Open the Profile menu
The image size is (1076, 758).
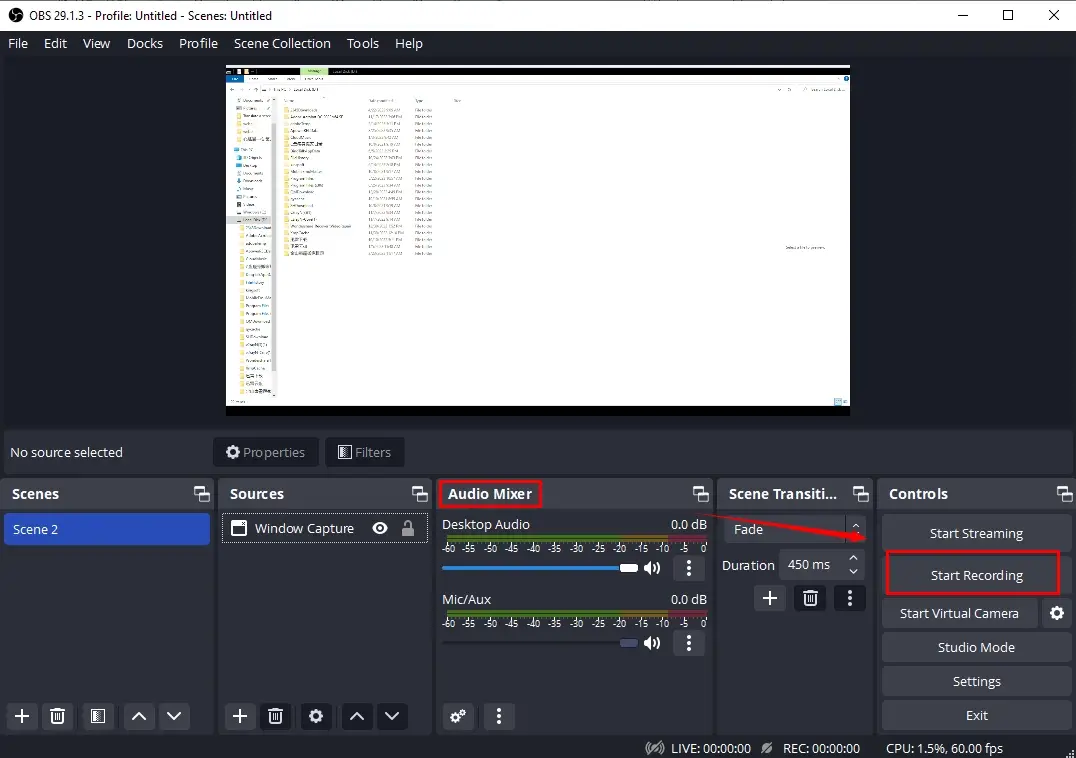click(198, 43)
